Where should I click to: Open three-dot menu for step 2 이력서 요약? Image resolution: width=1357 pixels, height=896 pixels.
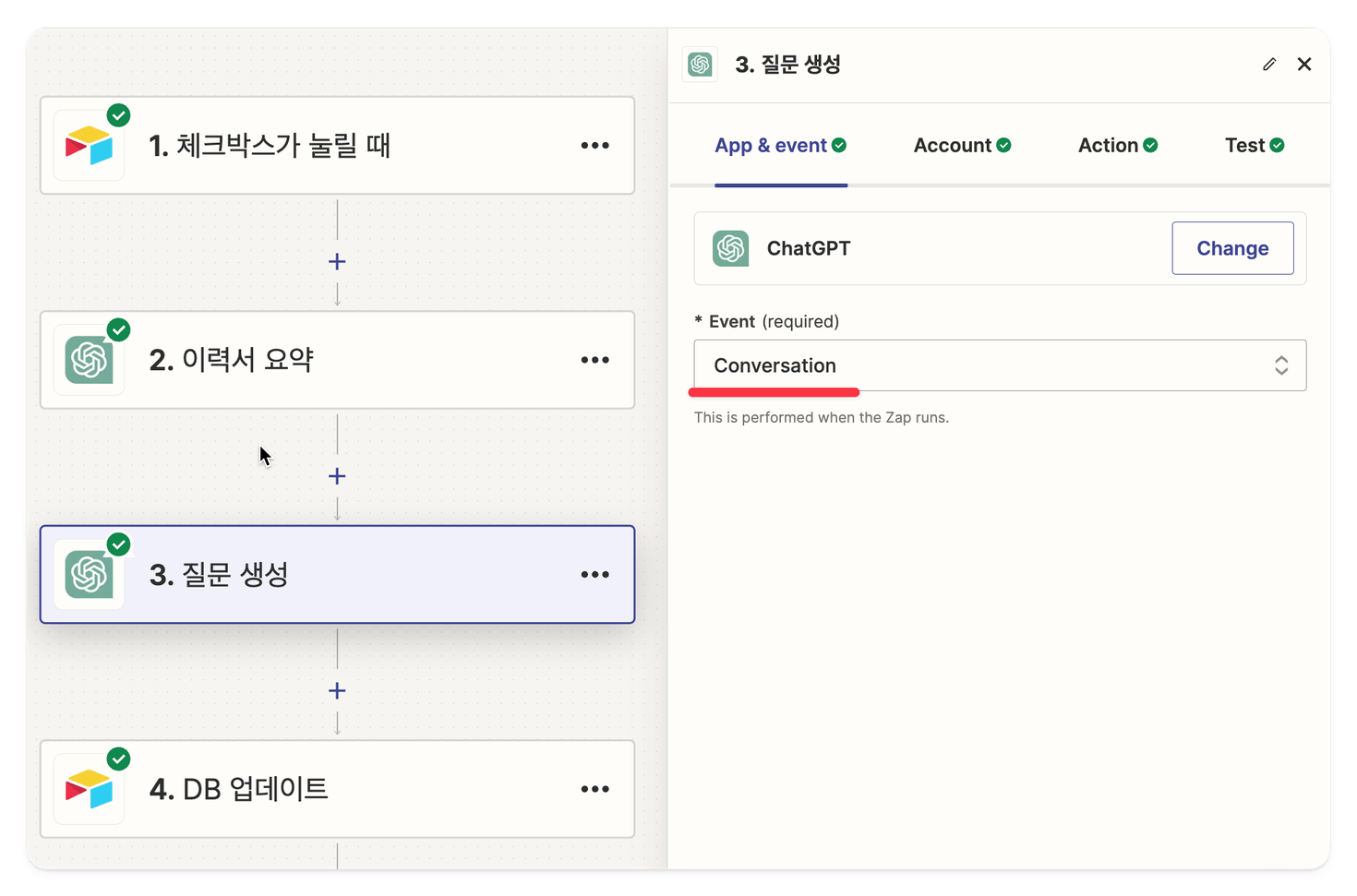pos(594,360)
